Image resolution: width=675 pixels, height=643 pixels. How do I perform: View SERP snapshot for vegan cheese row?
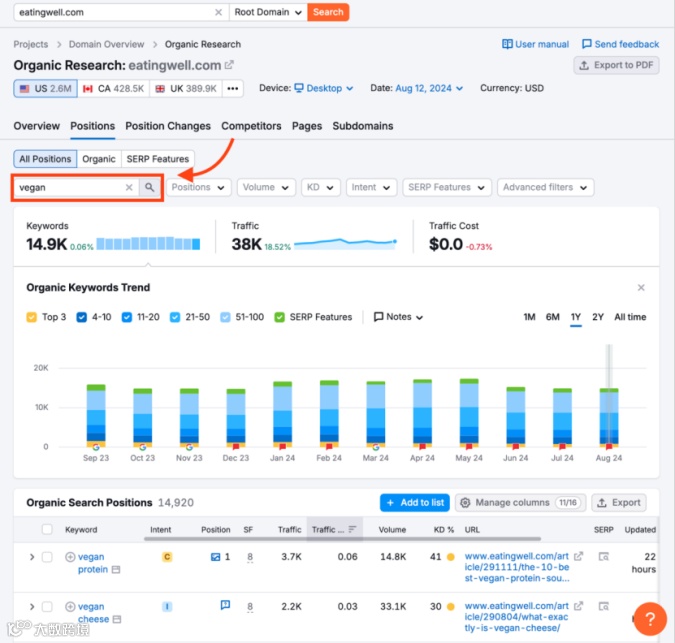604,606
